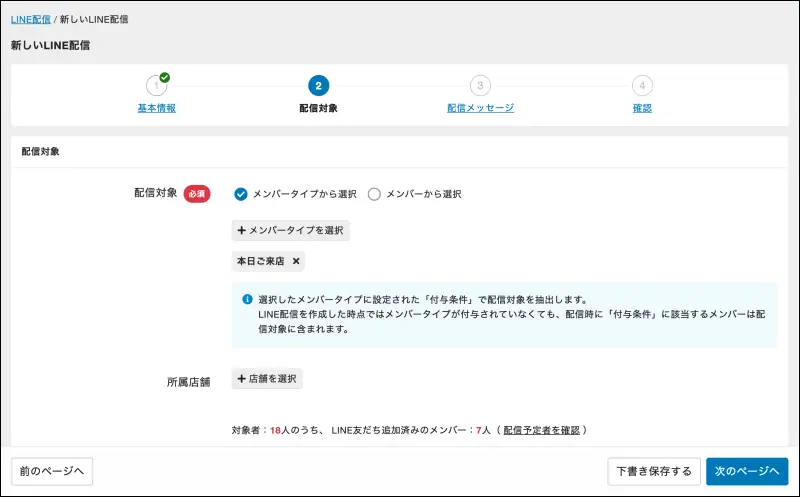
Task: Click the 本日ご来店 tag label
Action: coord(261,261)
